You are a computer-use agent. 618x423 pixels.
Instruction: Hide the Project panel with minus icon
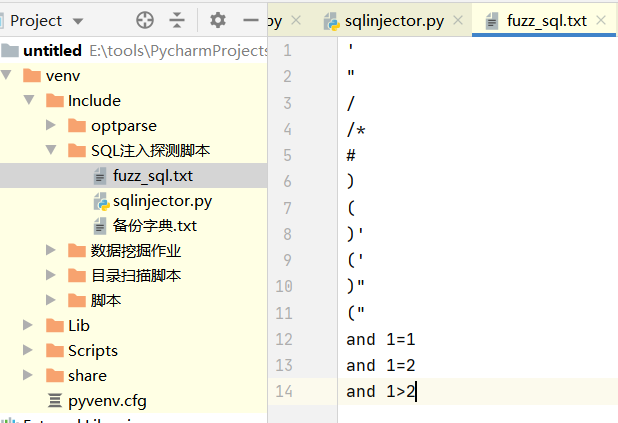click(251, 20)
